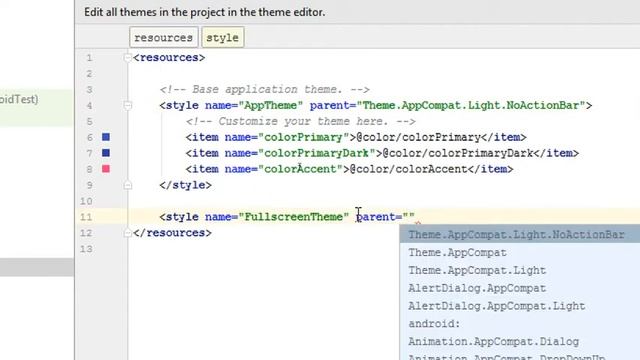Click the opening <resources> tag

click(169, 58)
